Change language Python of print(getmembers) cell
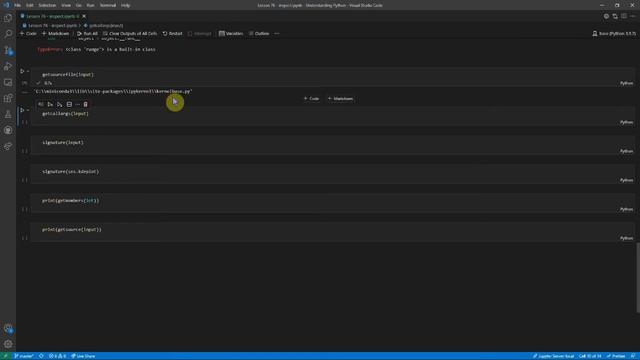The image size is (640, 360). coord(626,209)
